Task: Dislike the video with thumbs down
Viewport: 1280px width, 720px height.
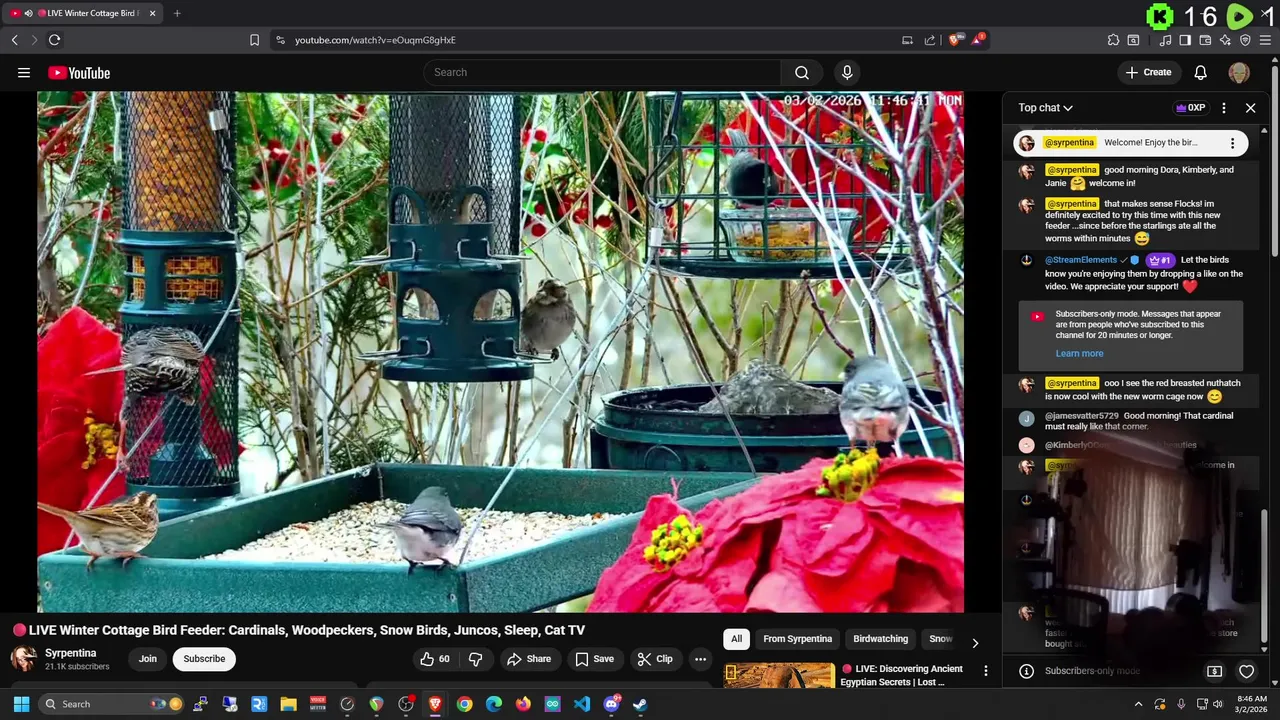Action: coord(476,659)
